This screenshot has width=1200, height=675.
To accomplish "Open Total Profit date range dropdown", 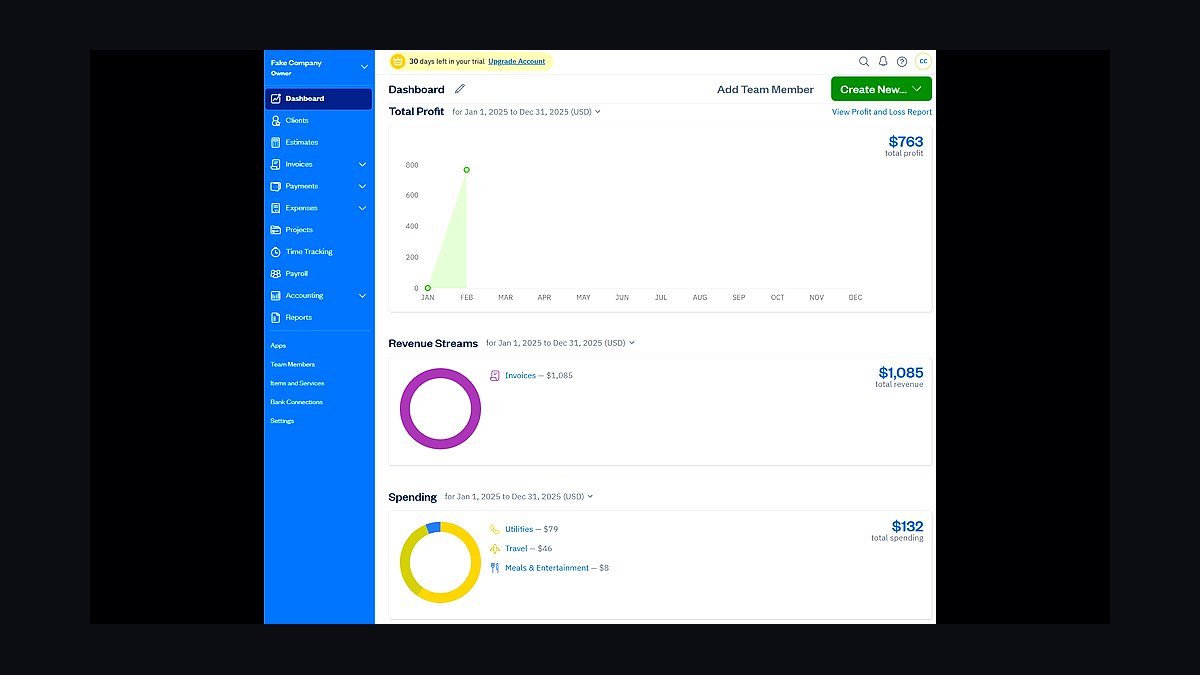I will (526, 112).
